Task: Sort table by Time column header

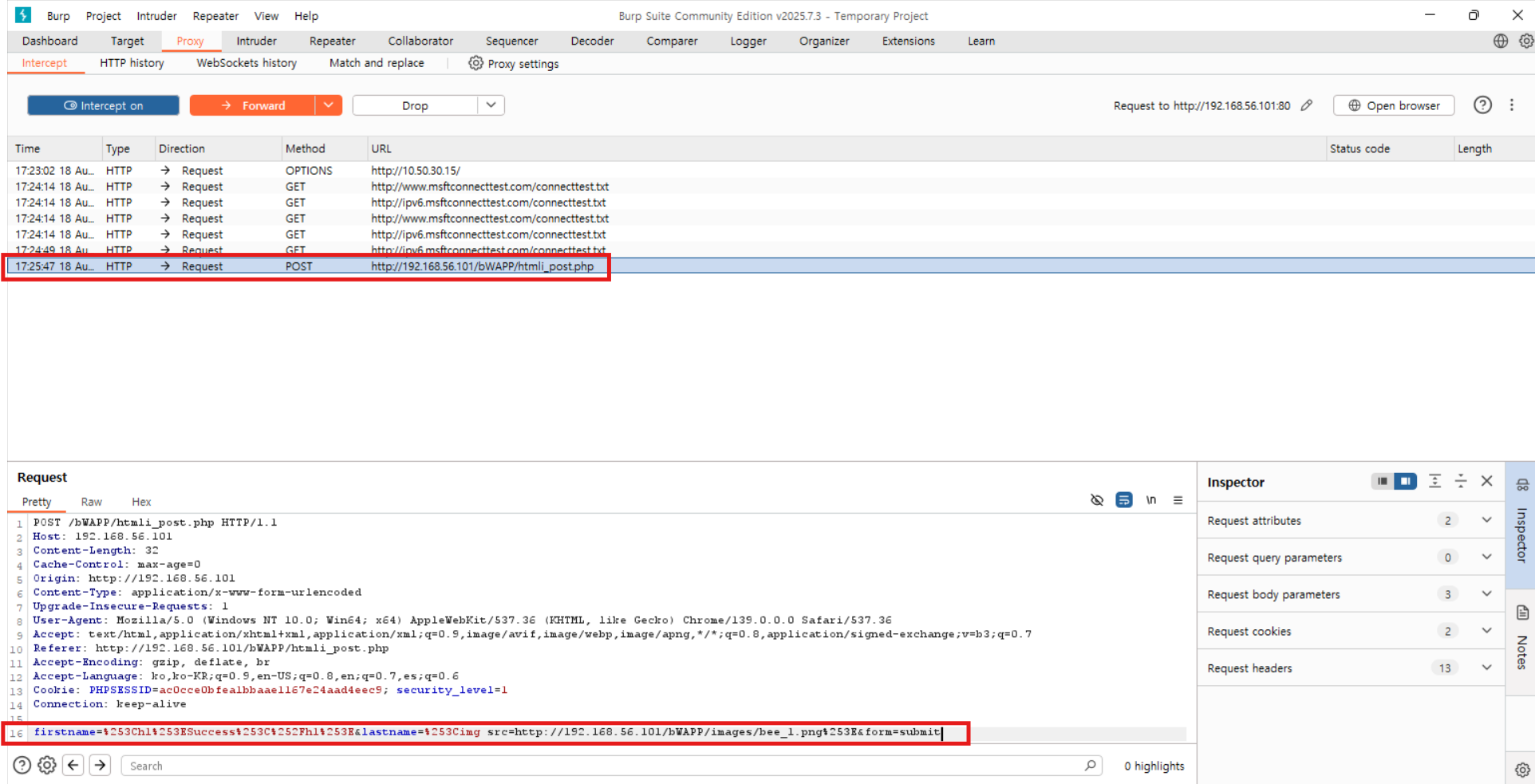Action: [56, 148]
